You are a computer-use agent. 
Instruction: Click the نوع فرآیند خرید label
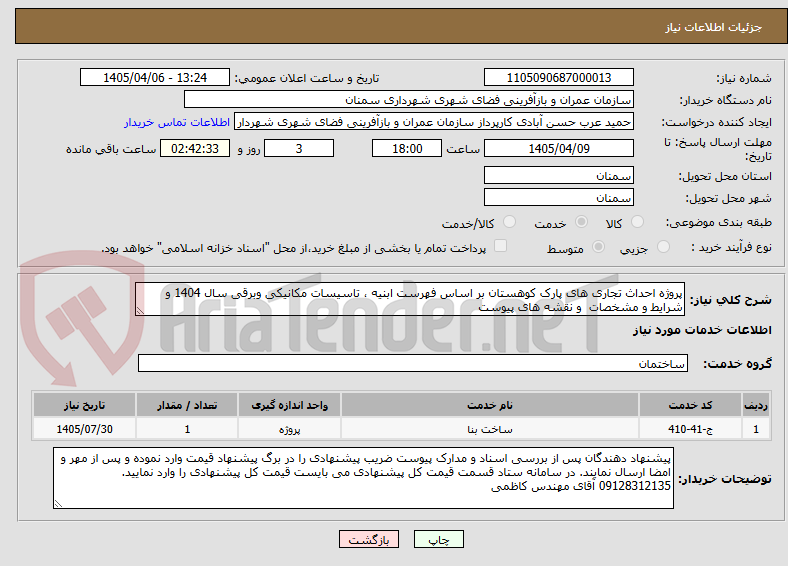(x=731, y=247)
